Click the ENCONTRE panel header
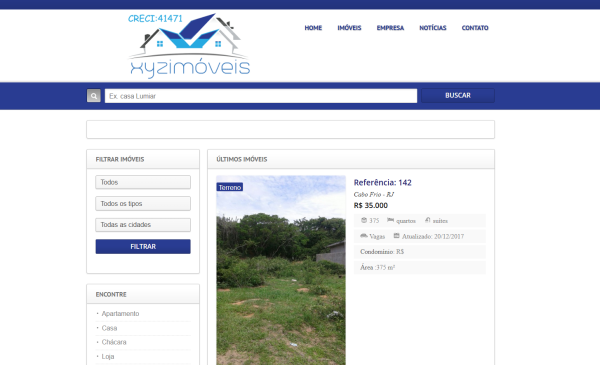The width and height of the screenshot is (600, 365). (x=143, y=294)
